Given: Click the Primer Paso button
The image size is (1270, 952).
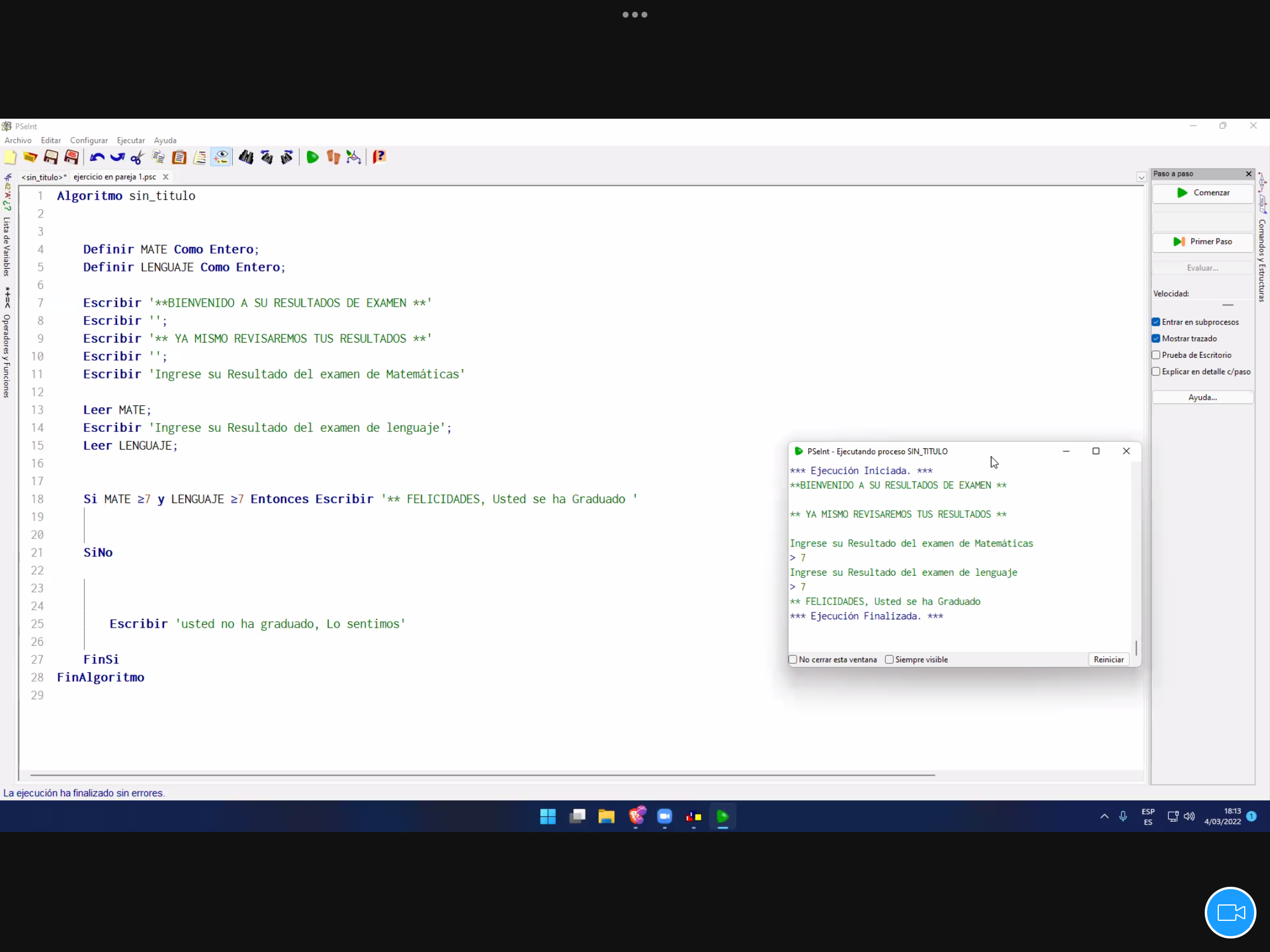Looking at the screenshot, I should pyautogui.click(x=1203, y=242).
